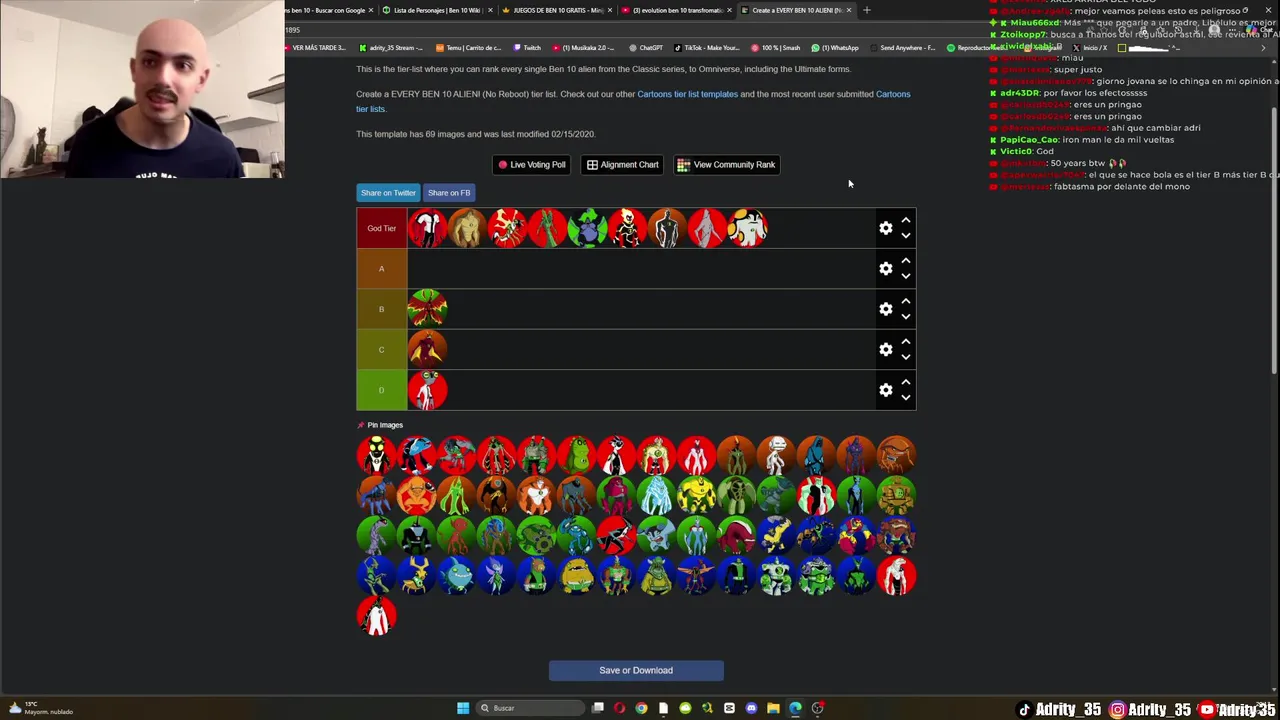Open Opera from the taskbar
Screen dimensions: 1280x720
[x=619, y=708]
